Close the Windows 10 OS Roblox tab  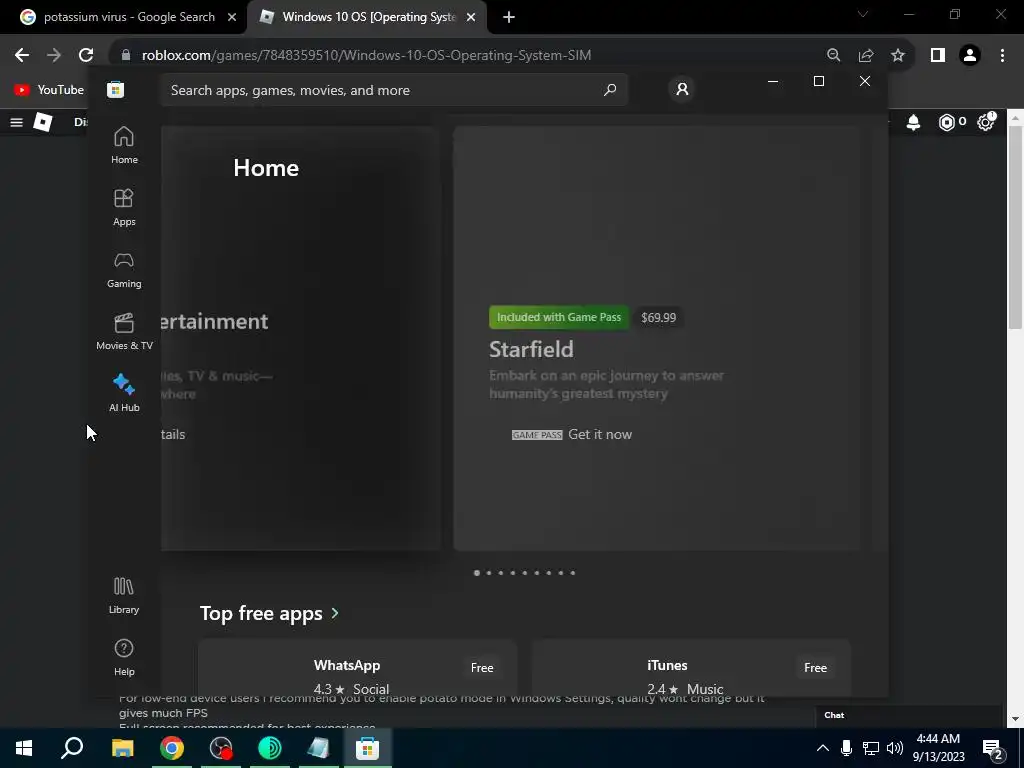[x=471, y=17]
